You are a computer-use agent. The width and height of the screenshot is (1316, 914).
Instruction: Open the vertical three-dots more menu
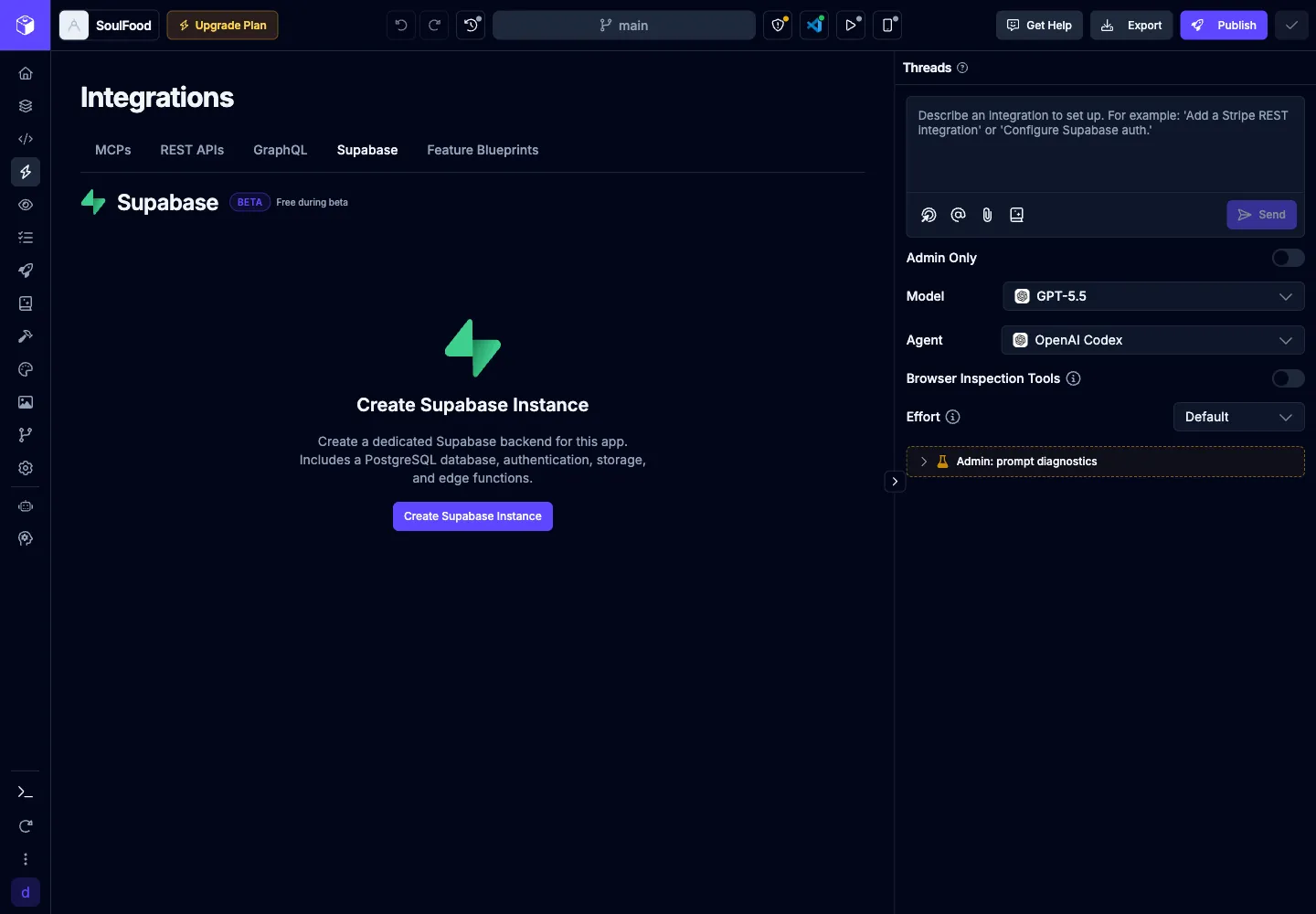point(26,859)
